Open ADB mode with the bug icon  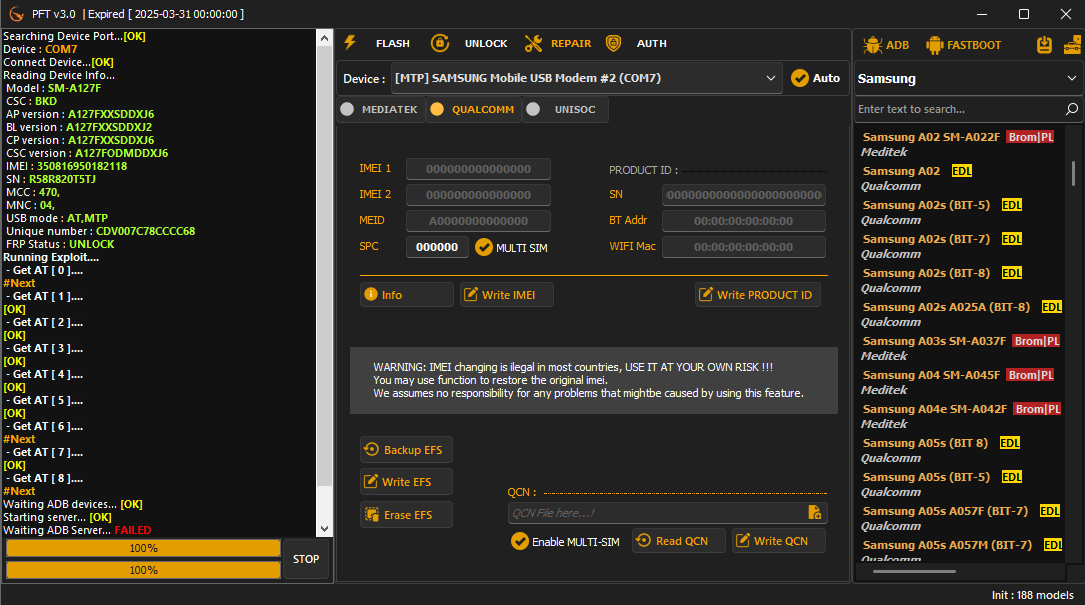click(872, 44)
